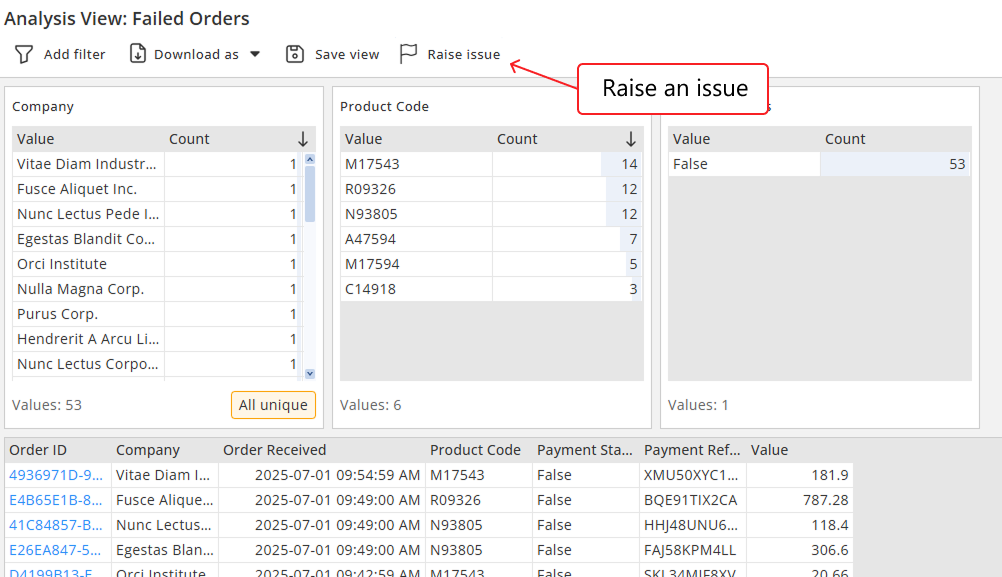The width and height of the screenshot is (1002, 577).
Task: Select Fusce Aliquet Inc. company row
Action: pyautogui.click(x=158, y=189)
